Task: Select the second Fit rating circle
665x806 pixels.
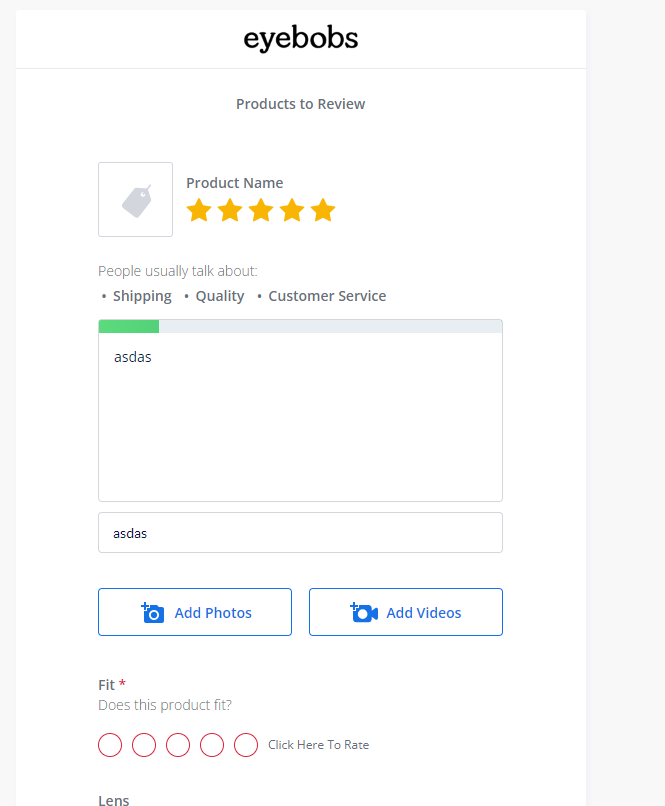Action: click(144, 745)
